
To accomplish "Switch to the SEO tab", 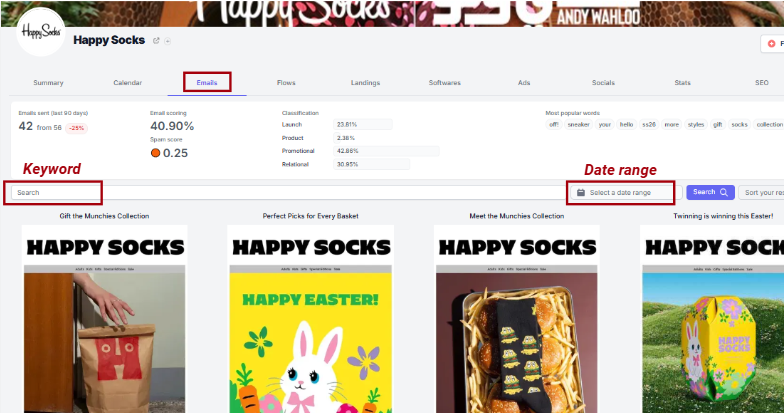I will tap(762, 82).
